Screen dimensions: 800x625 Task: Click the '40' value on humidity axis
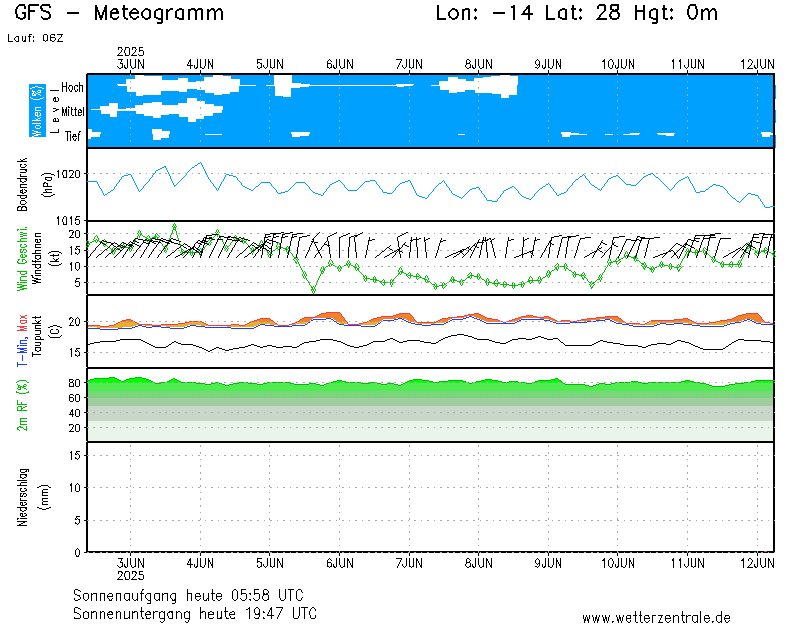click(75, 413)
